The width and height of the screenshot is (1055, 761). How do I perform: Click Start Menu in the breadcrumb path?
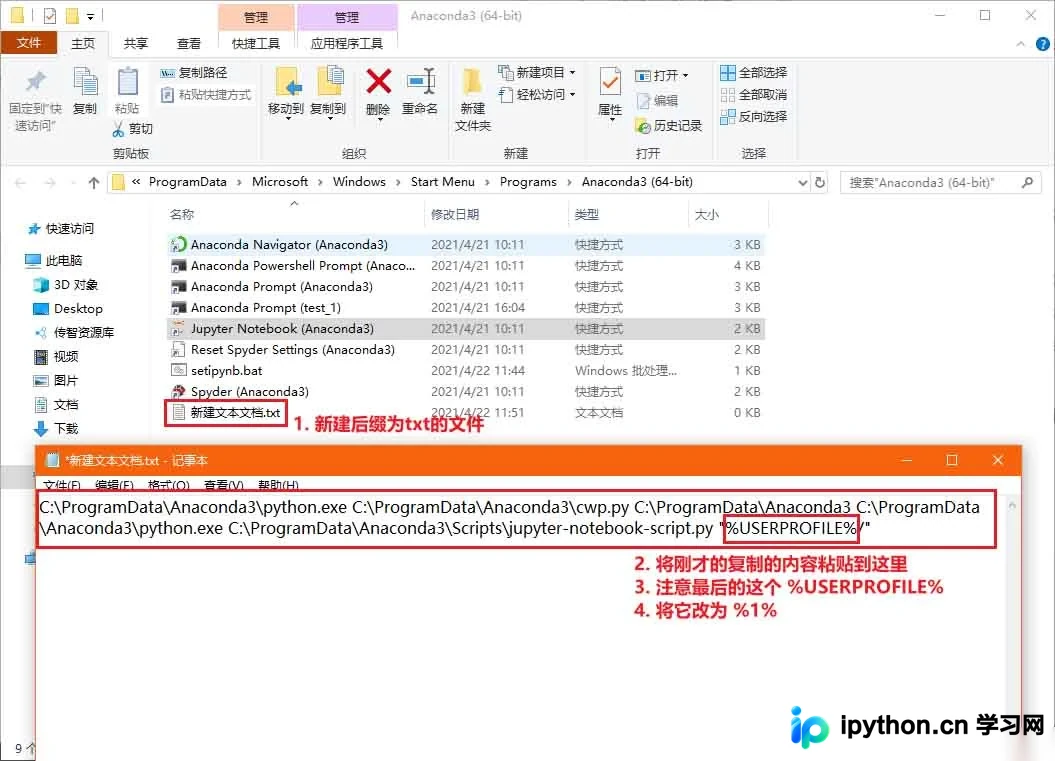443,182
